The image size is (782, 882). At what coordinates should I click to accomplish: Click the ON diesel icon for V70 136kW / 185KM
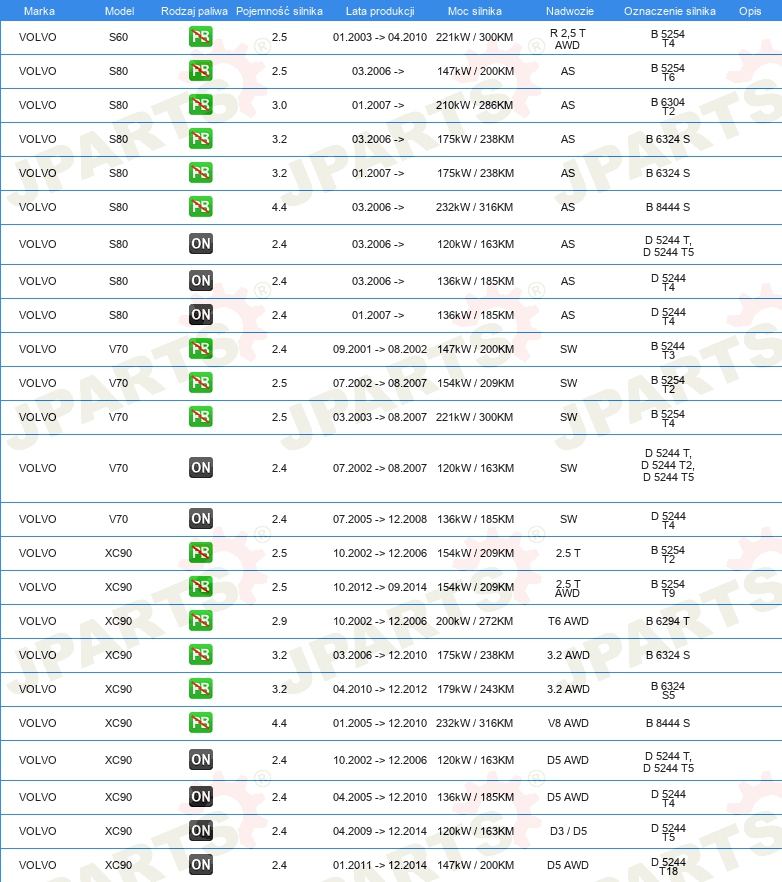(201, 519)
